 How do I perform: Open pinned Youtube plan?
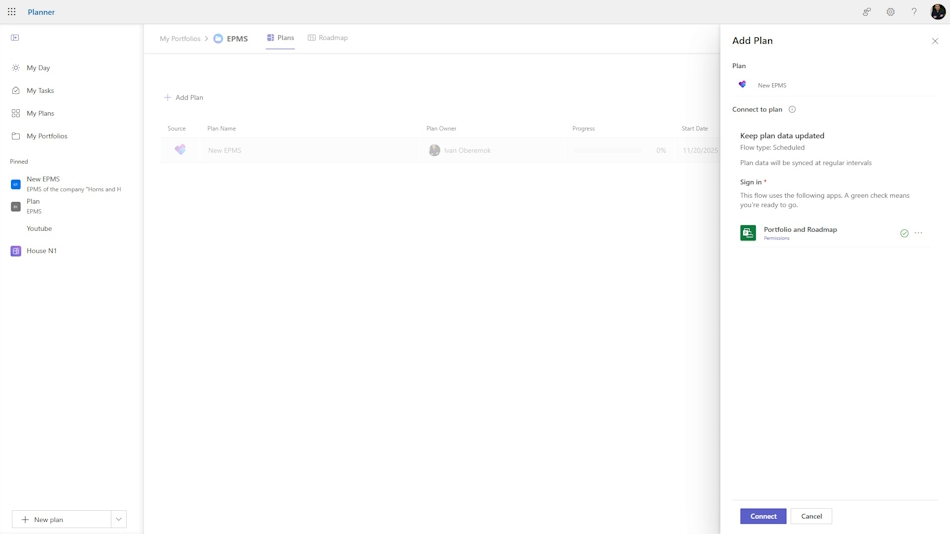tap(39, 229)
